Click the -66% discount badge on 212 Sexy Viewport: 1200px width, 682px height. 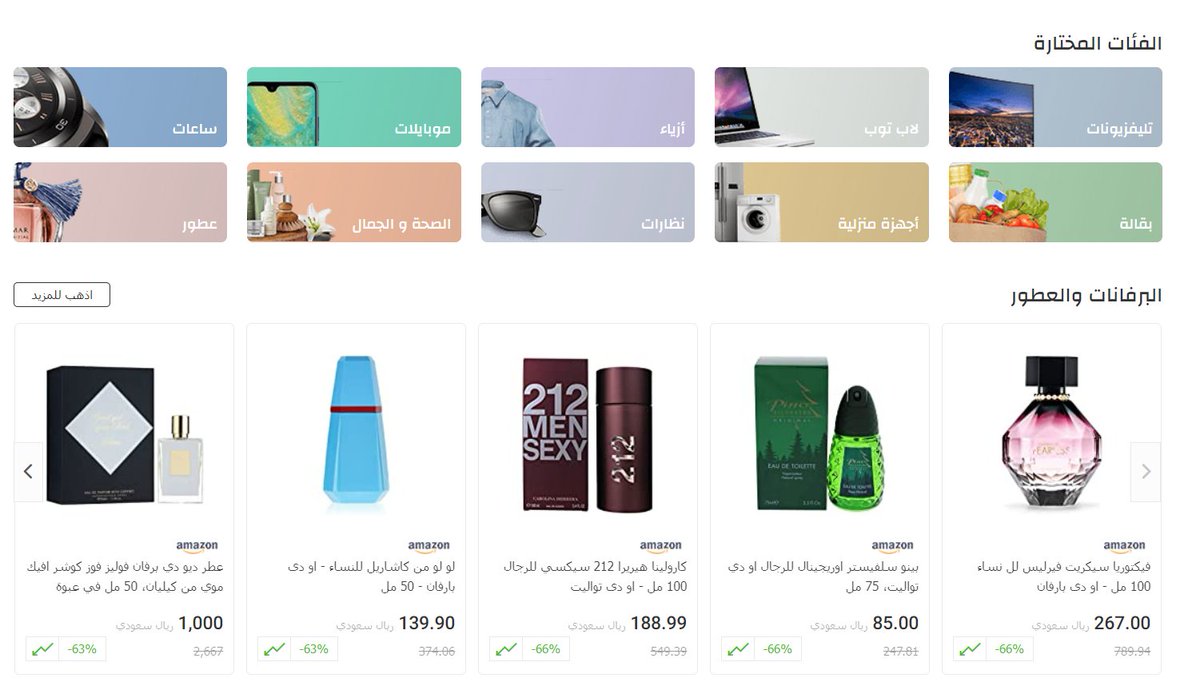click(546, 649)
